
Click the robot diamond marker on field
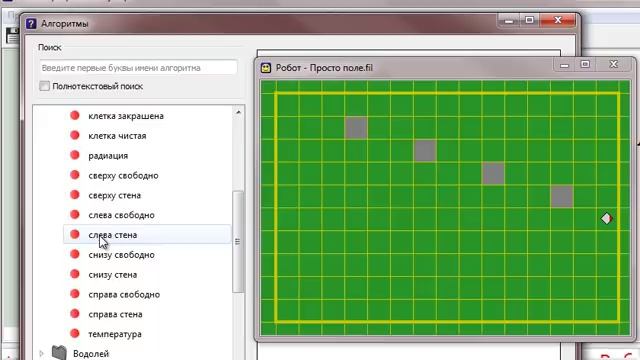(607, 219)
